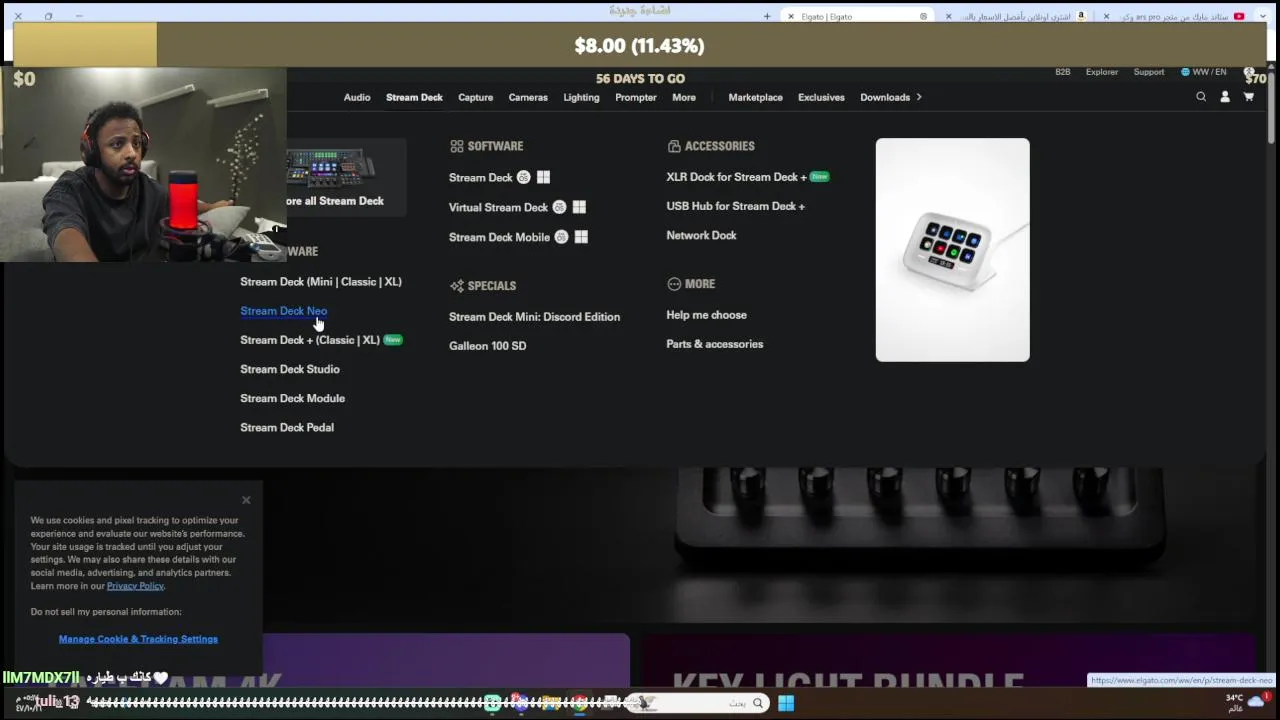
Task: Switch to the Elgato browser tab
Action: [857, 16]
